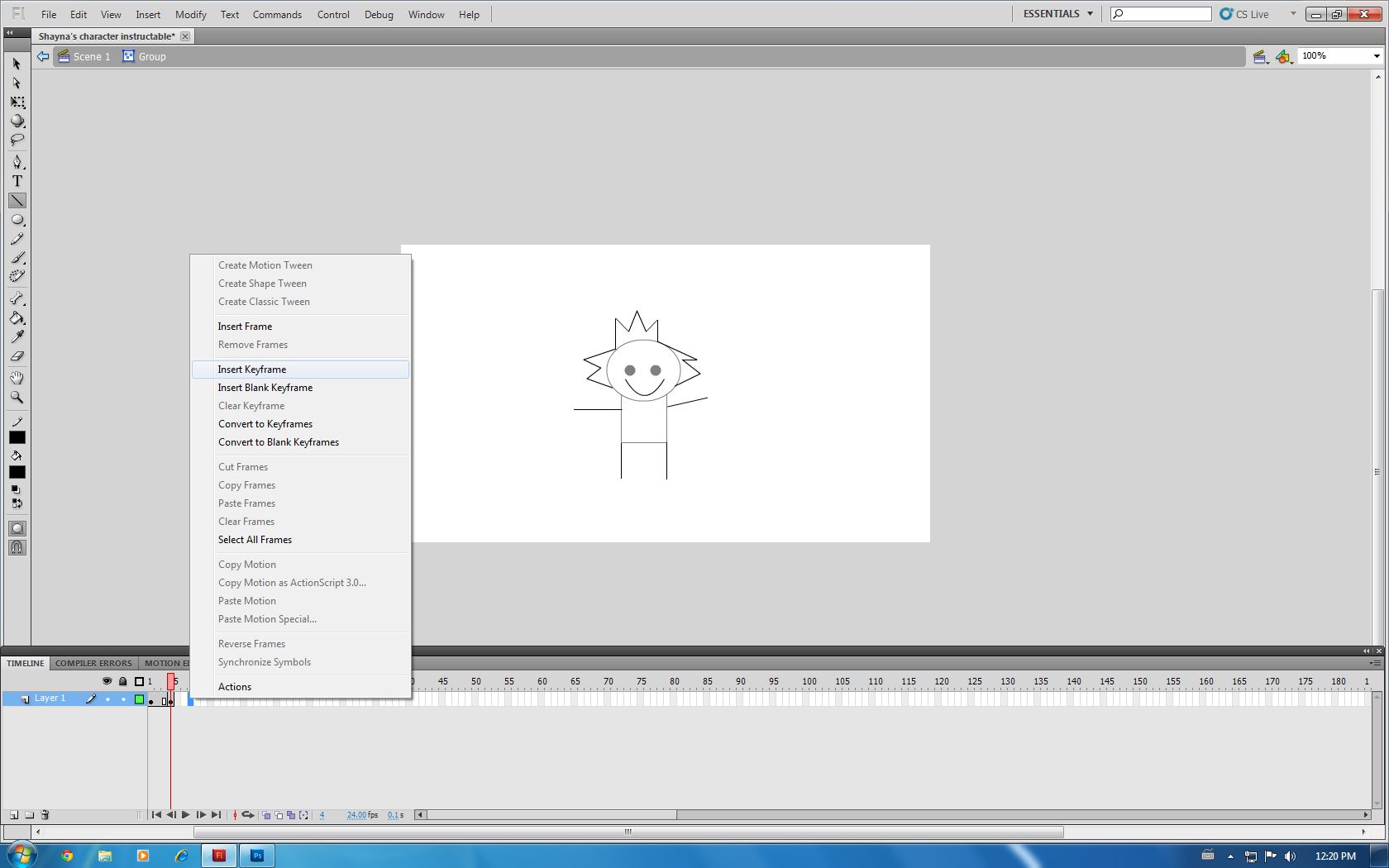The image size is (1389, 868).
Task: Toggle visibility of all layers with eye icon
Action: (107, 680)
